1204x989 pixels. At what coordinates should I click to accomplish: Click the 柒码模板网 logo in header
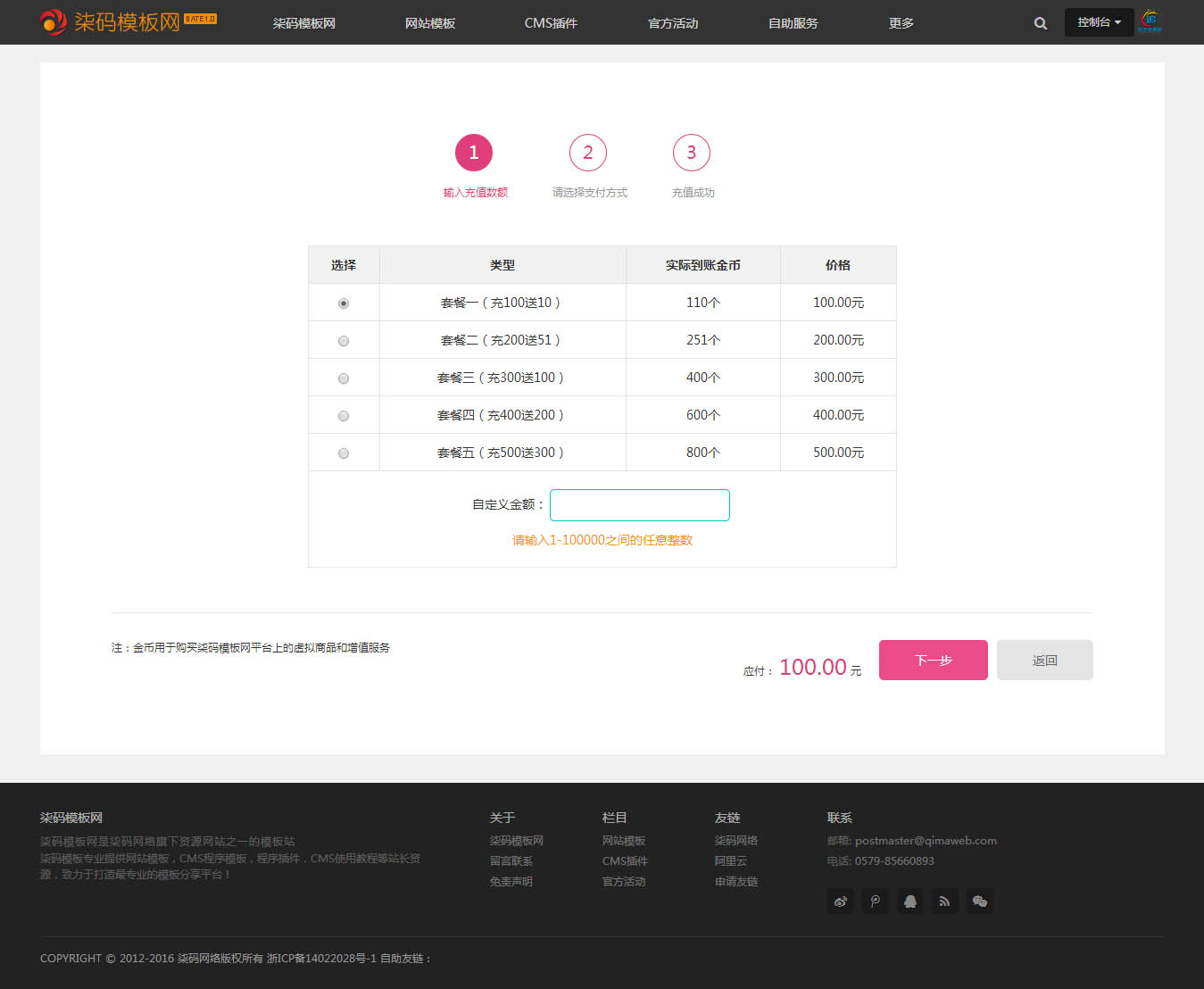(x=128, y=21)
